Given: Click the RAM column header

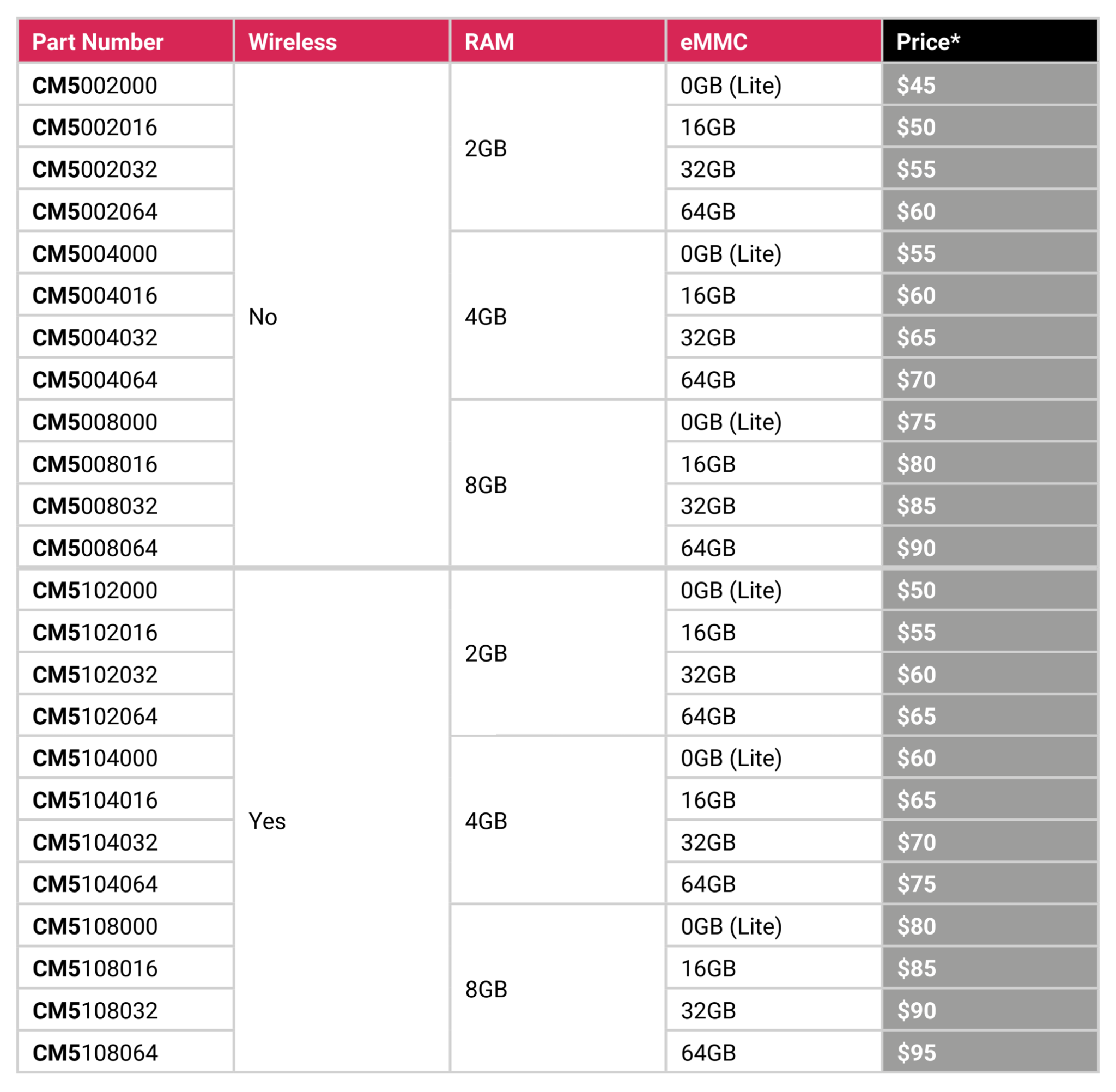Looking at the screenshot, I should click(x=489, y=42).
